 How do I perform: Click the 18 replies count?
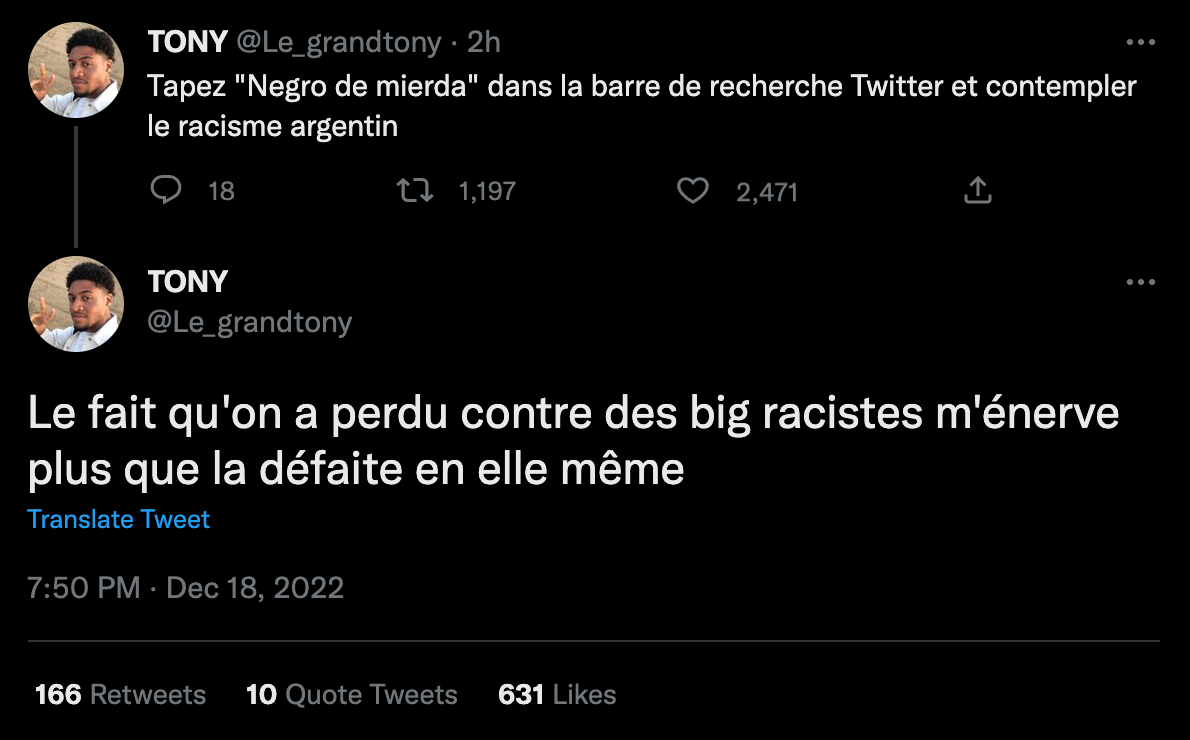click(221, 191)
